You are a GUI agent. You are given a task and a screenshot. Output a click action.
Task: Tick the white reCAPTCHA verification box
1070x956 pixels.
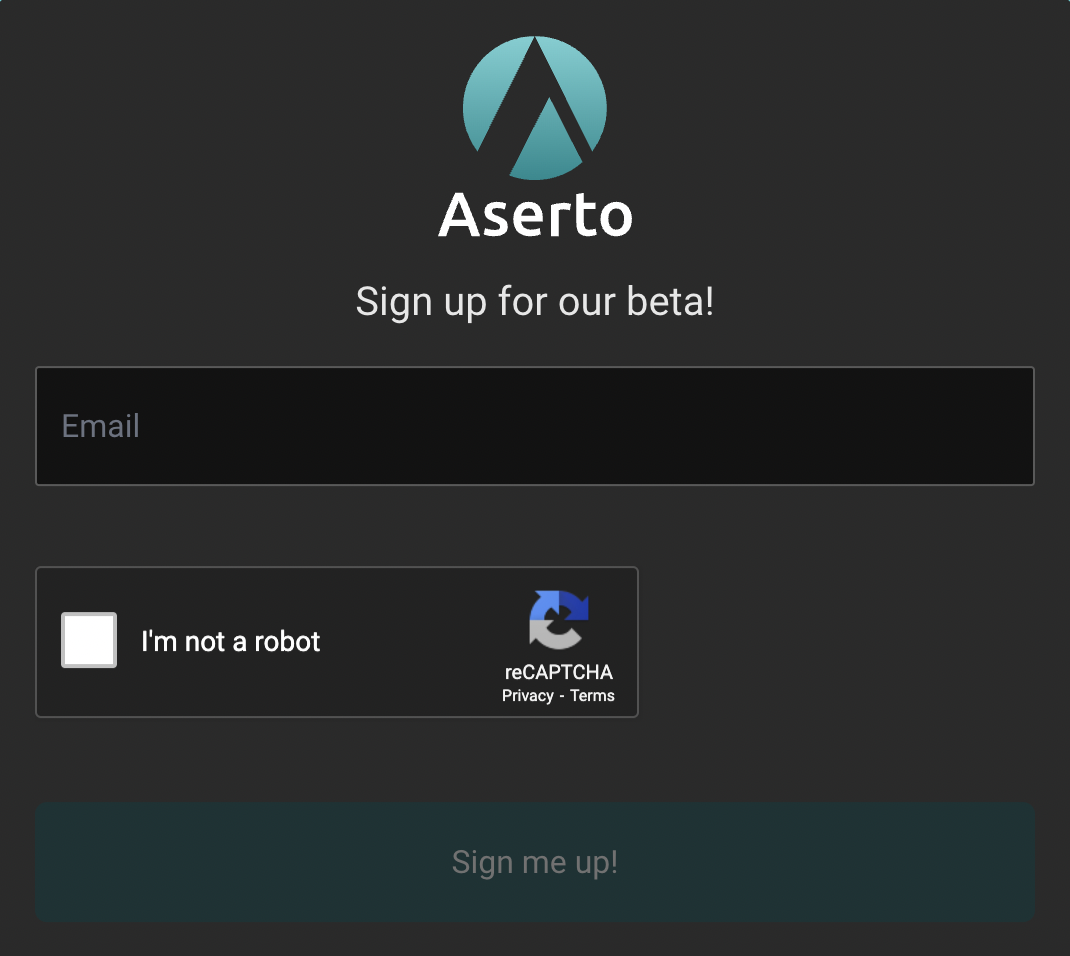click(89, 640)
